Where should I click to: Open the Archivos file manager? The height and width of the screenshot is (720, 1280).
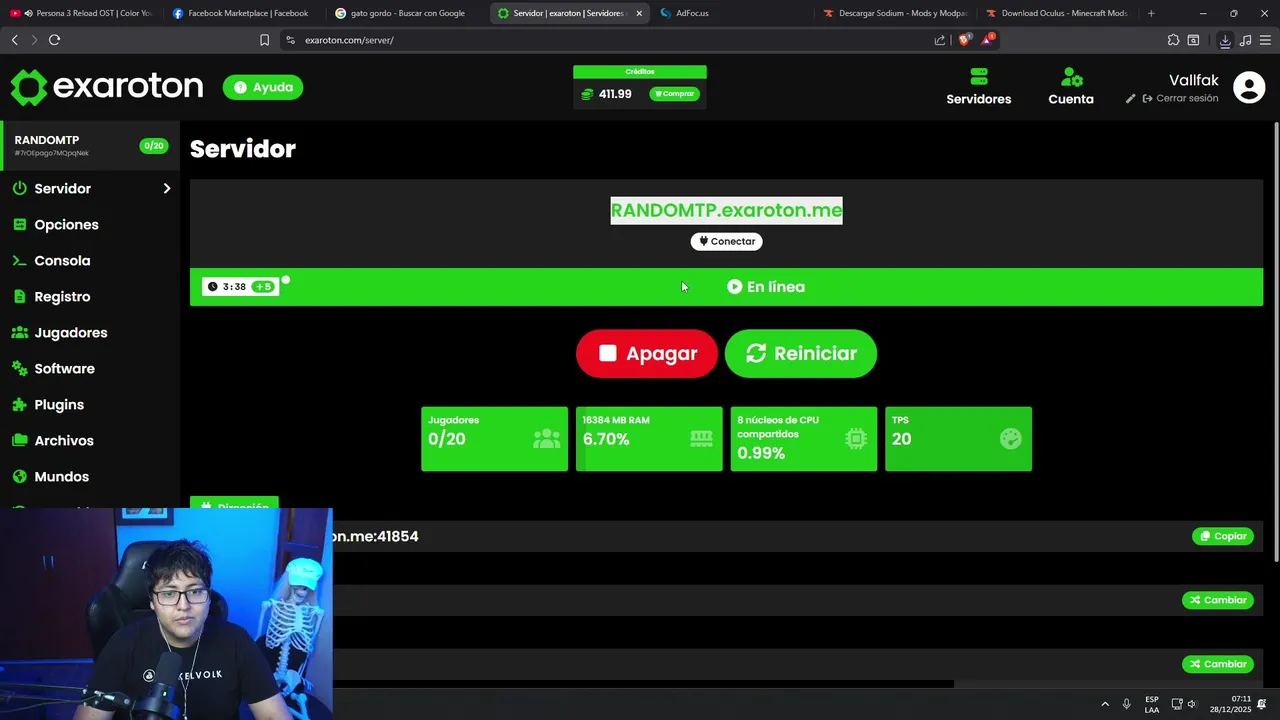(x=64, y=440)
